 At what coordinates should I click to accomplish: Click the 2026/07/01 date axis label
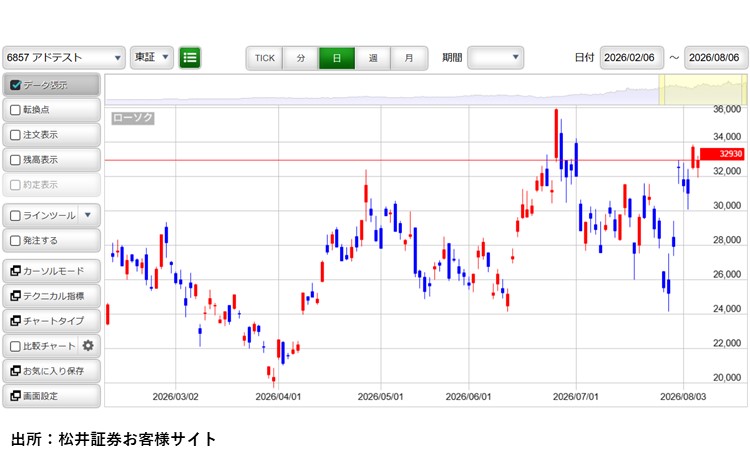(575, 397)
